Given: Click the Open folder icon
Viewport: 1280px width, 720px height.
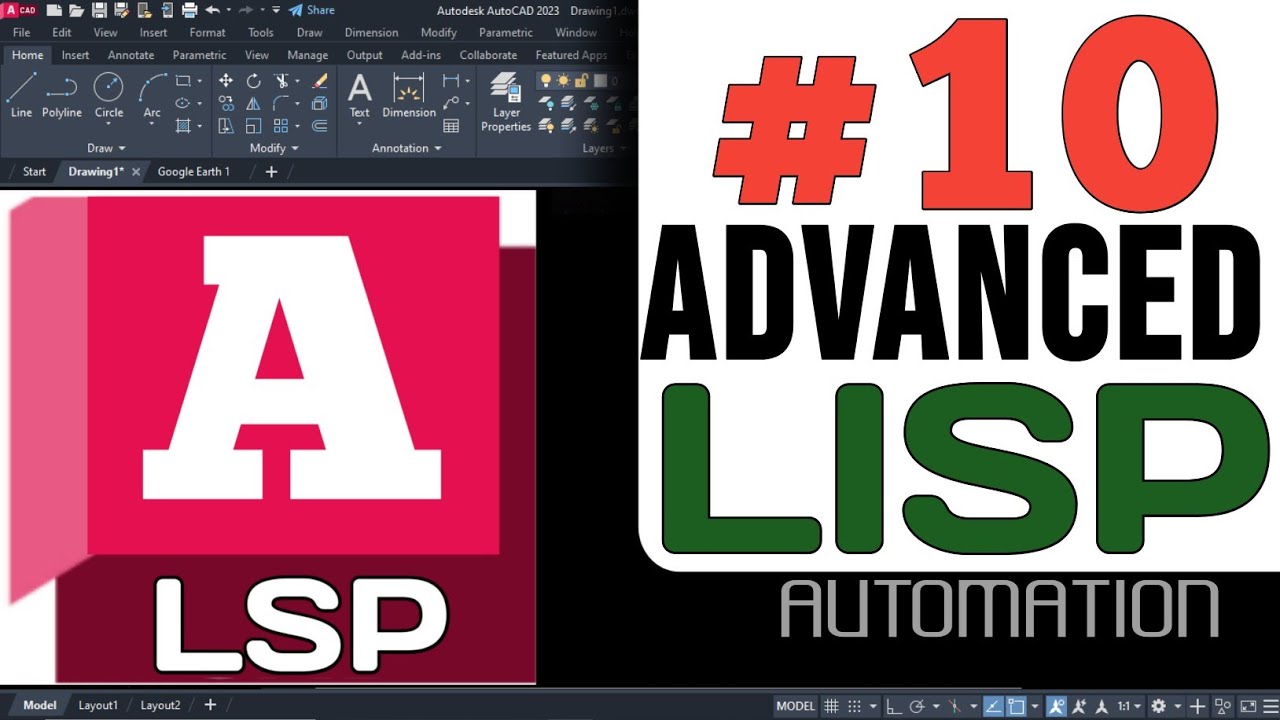Looking at the screenshot, I should point(76,10).
